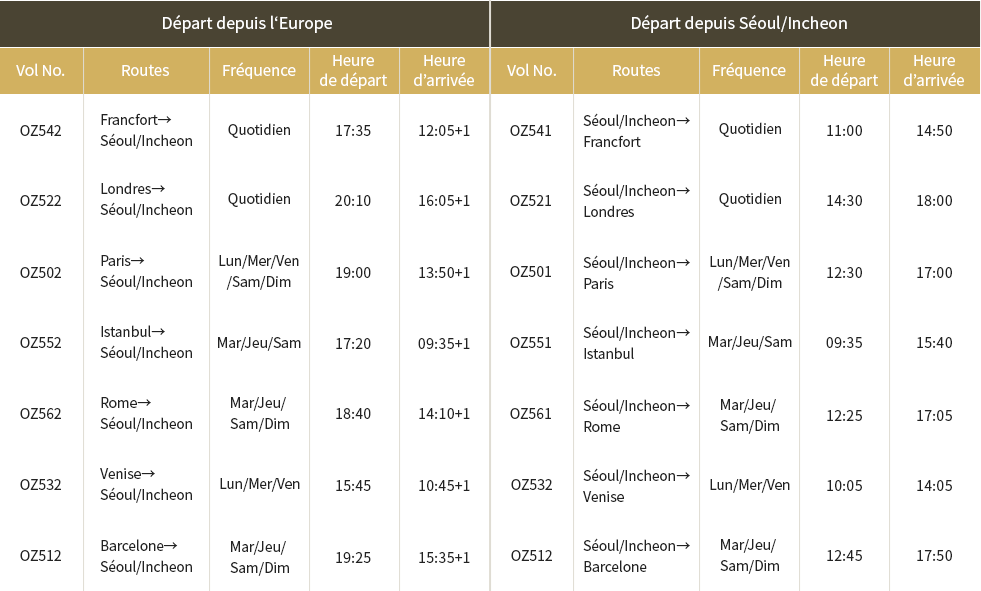Select departure time 18:40 for Rome flight
The height and width of the screenshot is (591, 981).
[x=353, y=414]
